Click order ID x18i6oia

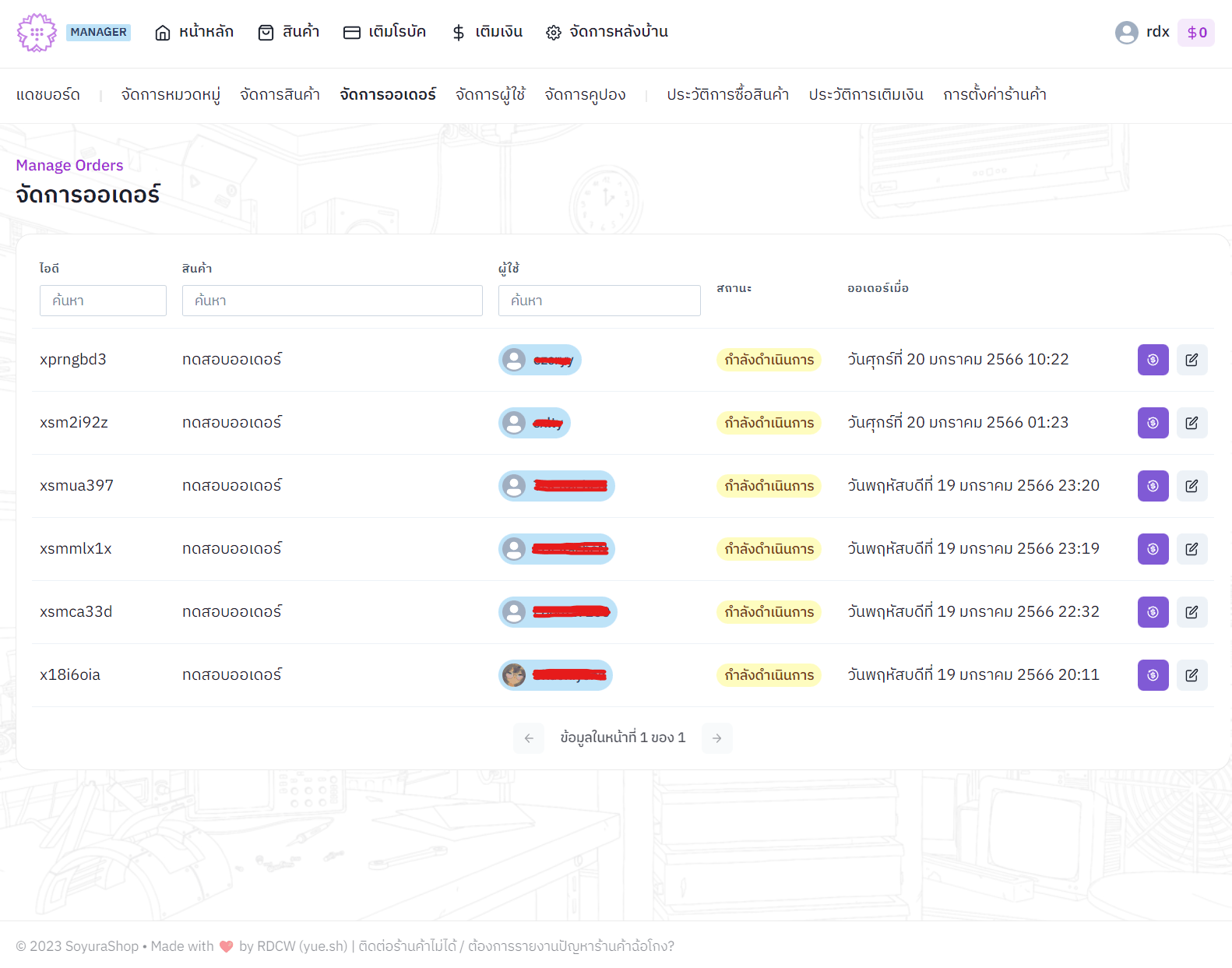point(70,675)
